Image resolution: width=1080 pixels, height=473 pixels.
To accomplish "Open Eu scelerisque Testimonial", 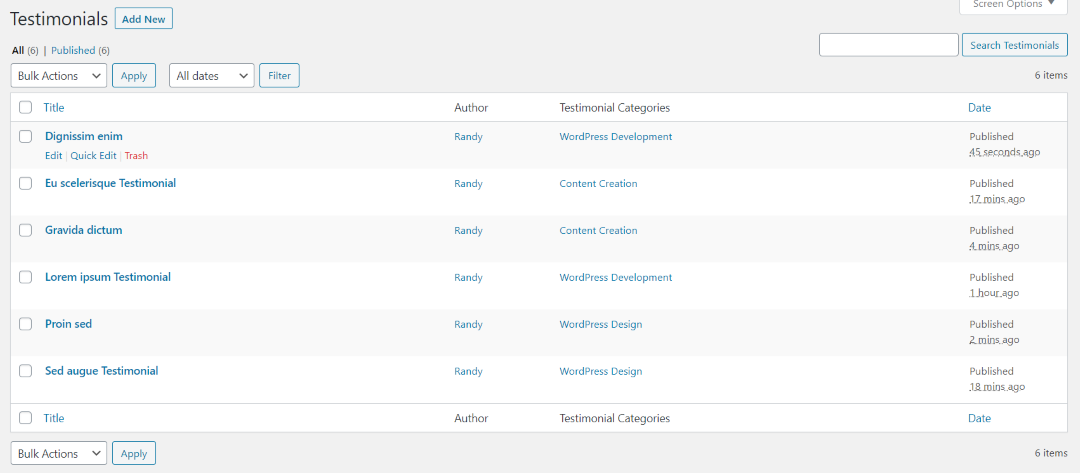I will [110, 183].
